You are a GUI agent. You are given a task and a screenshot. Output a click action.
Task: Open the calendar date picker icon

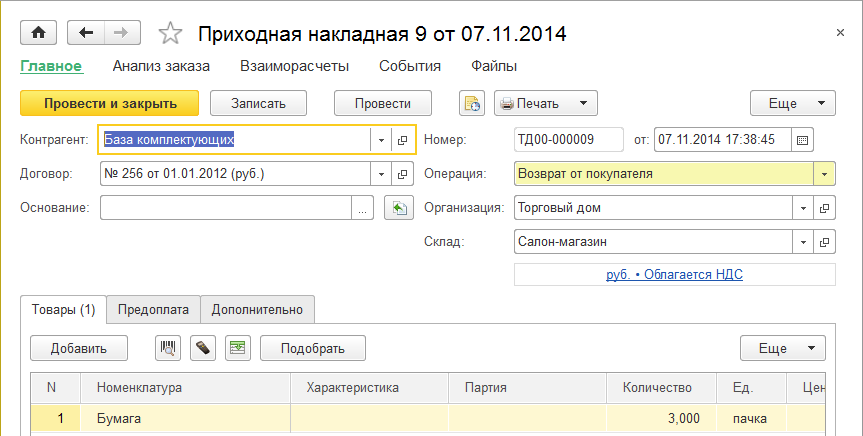tap(803, 139)
